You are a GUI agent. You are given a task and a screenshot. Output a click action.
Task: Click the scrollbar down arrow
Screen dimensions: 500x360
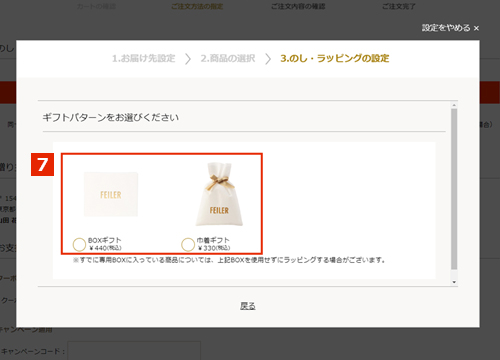coord(454,282)
